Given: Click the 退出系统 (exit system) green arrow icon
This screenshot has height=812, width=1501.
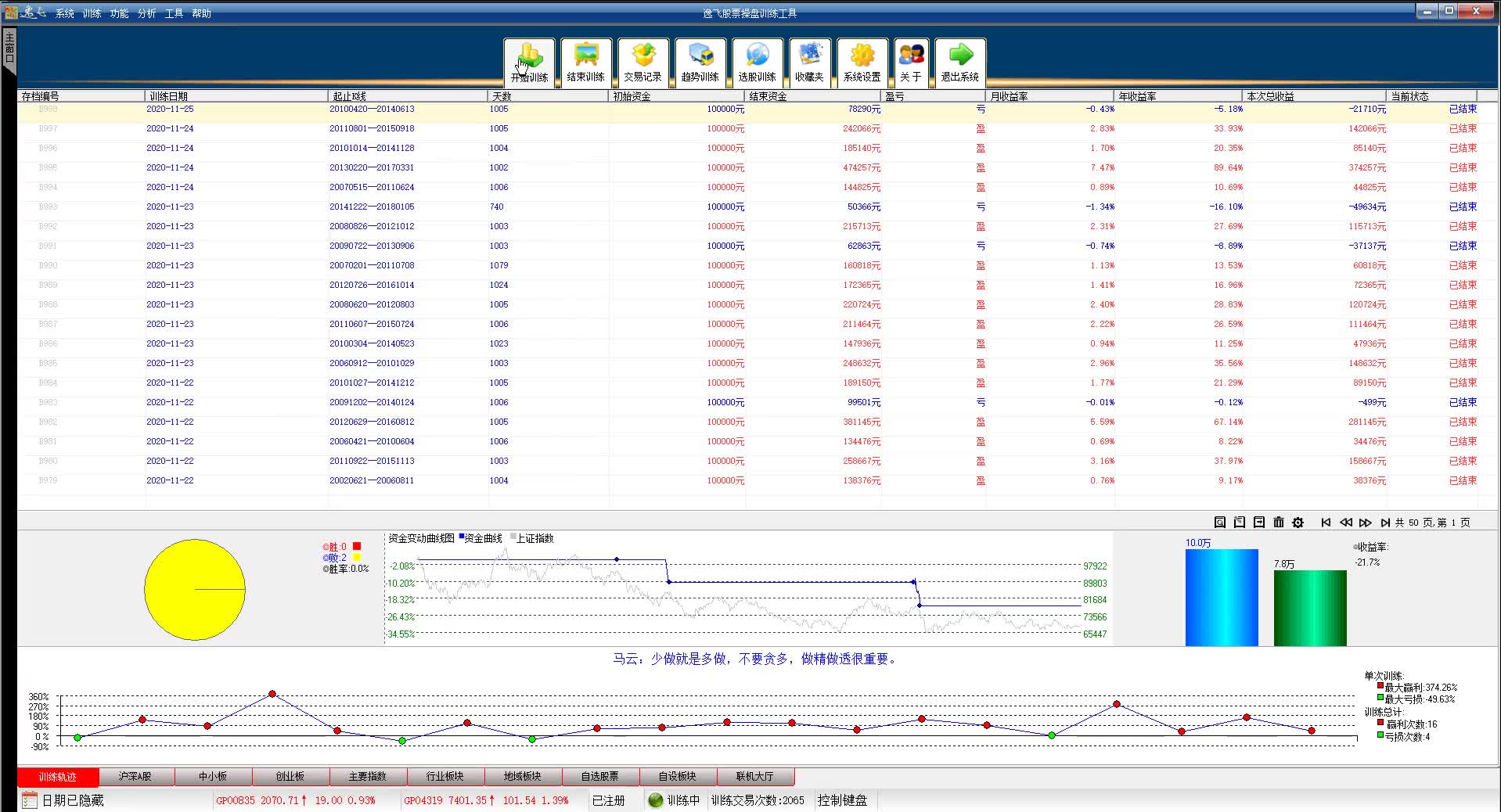Looking at the screenshot, I should 959,62.
